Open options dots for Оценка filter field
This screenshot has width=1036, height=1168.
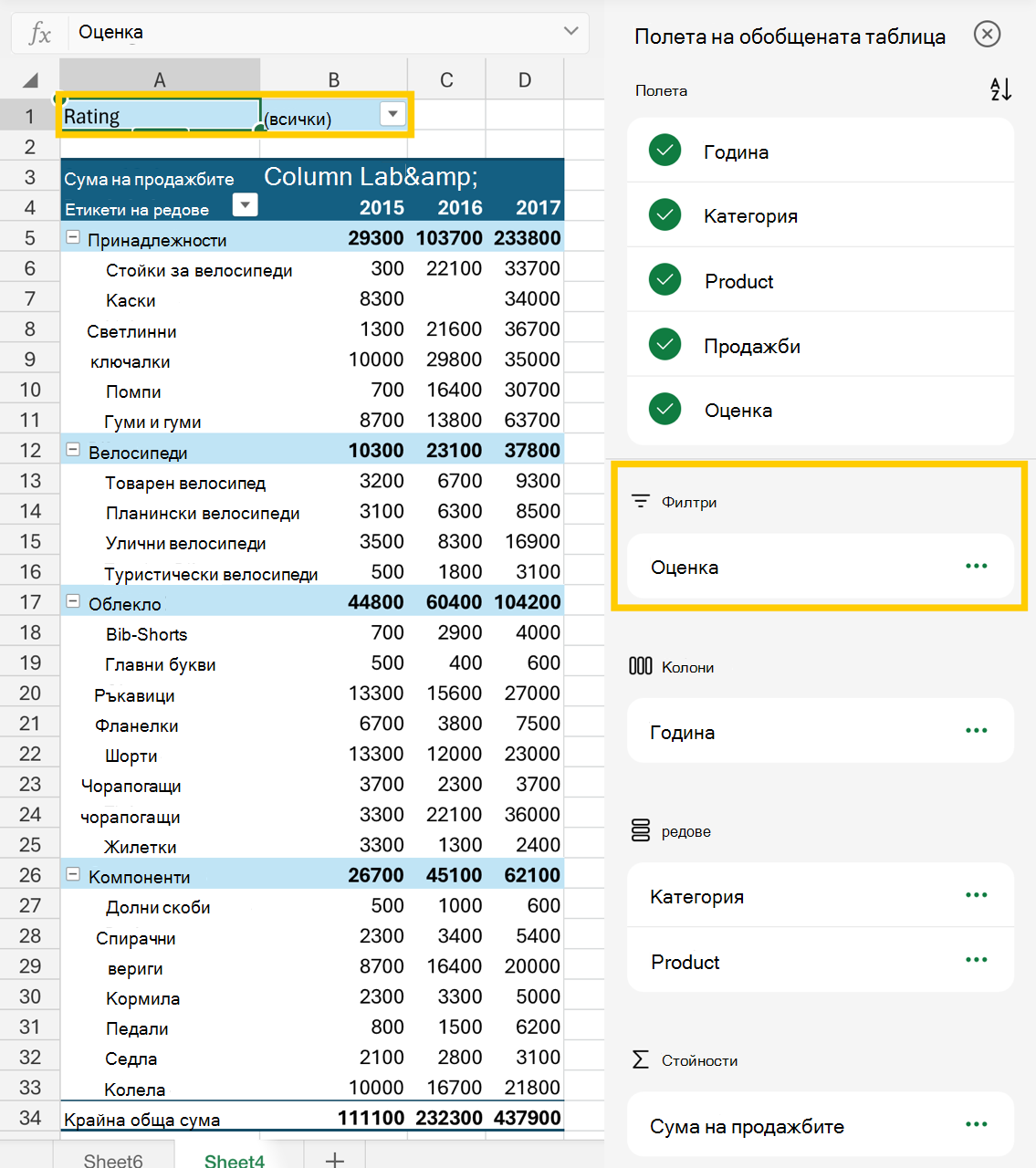(977, 567)
